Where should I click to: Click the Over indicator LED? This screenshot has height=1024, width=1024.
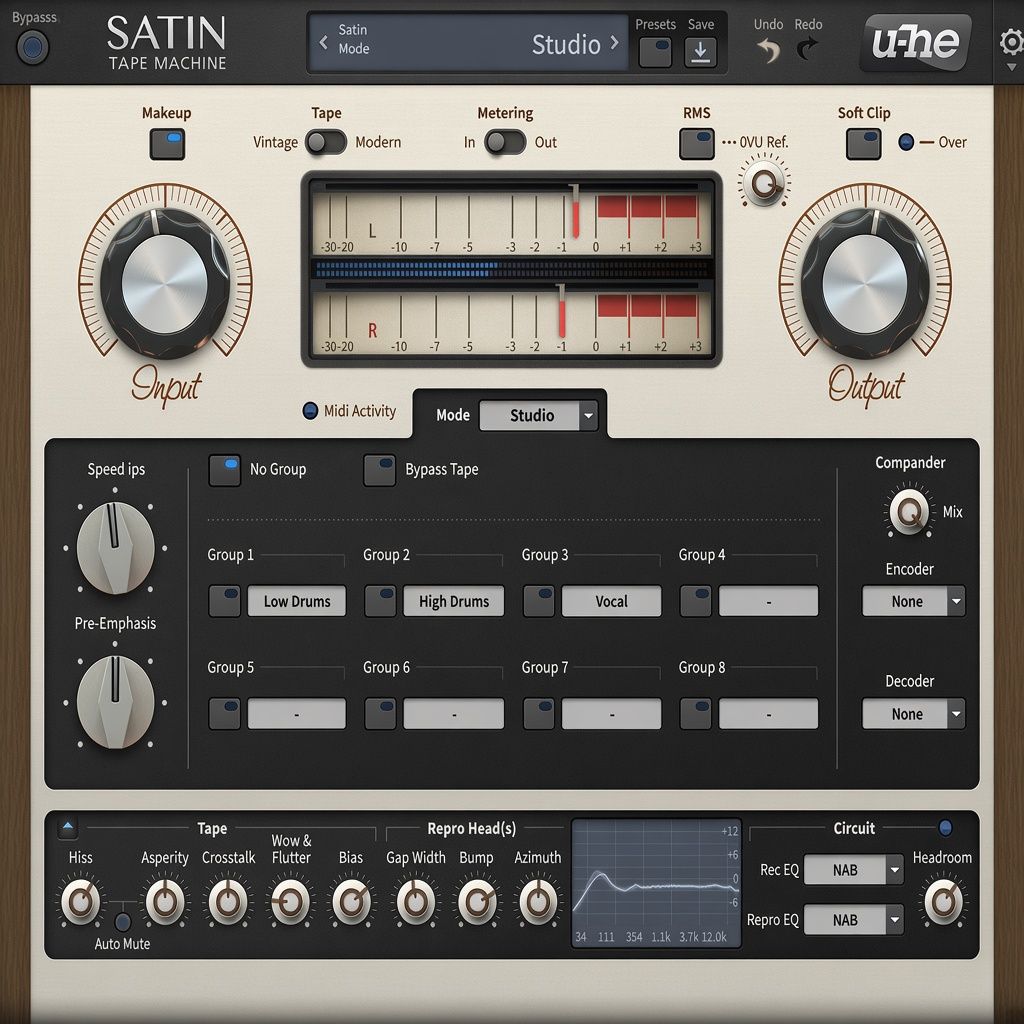(906, 142)
